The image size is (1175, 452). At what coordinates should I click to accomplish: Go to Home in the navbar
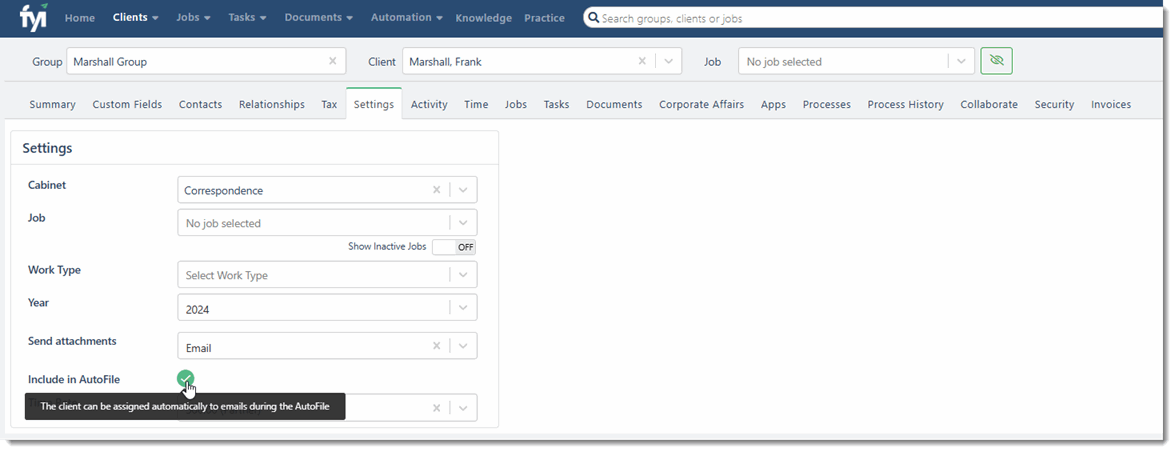79,18
